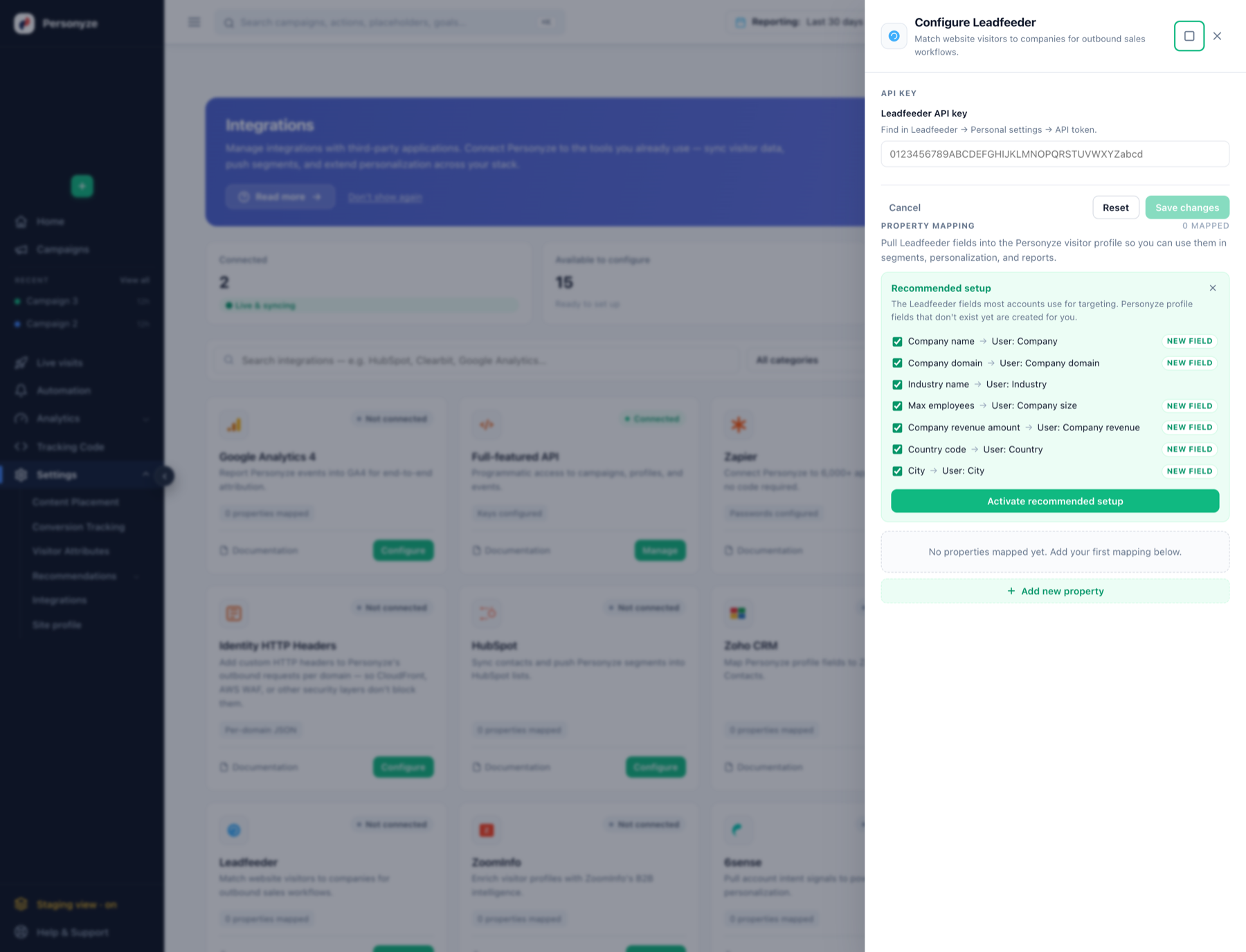The height and width of the screenshot is (952, 1246).
Task: Click the NEW FIELD badge for Company name
Action: click(1189, 341)
